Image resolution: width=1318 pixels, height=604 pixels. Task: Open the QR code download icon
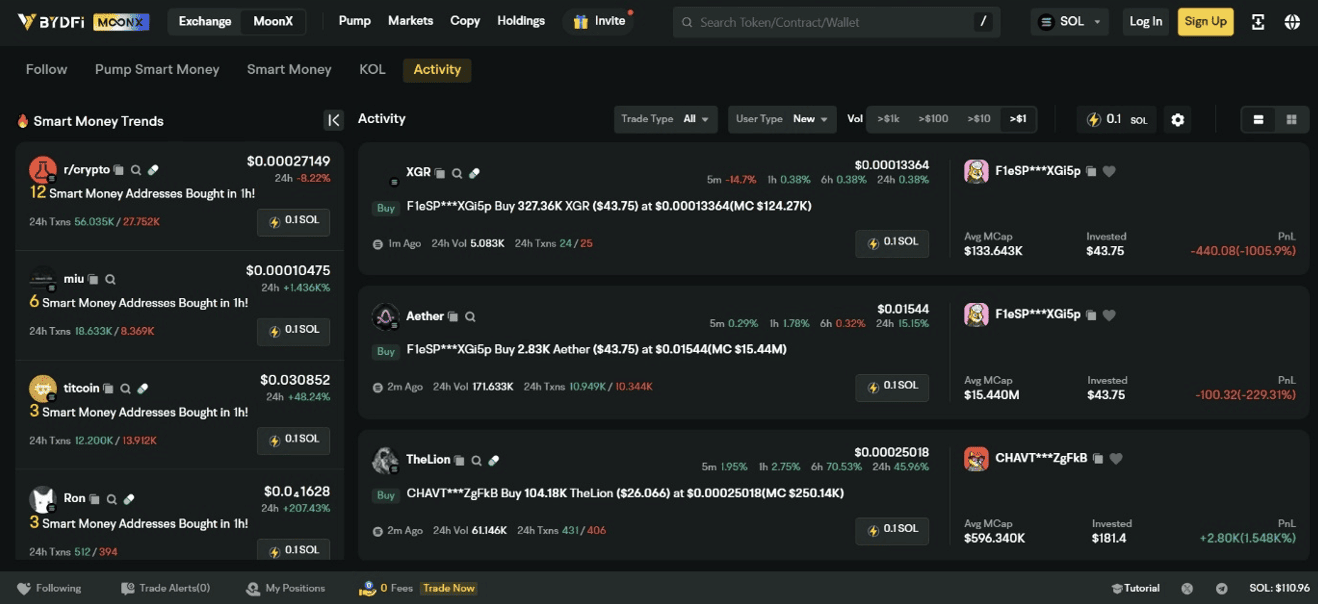tap(1258, 22)
